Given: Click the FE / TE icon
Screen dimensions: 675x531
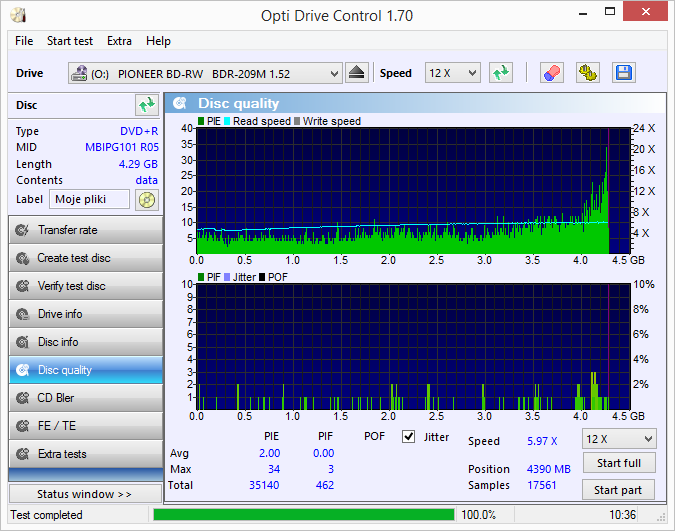Looking at the screenshot, I should pos(22,426).
